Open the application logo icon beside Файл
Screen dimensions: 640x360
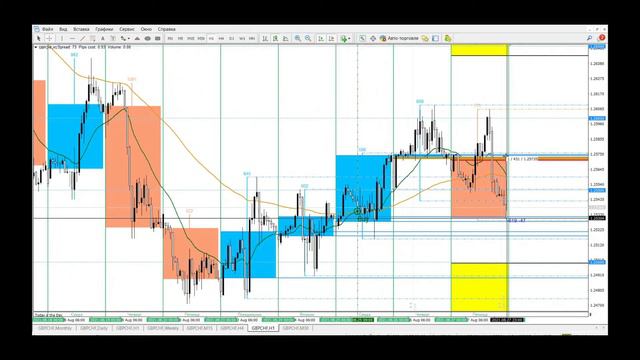click(x=37, y=29)
